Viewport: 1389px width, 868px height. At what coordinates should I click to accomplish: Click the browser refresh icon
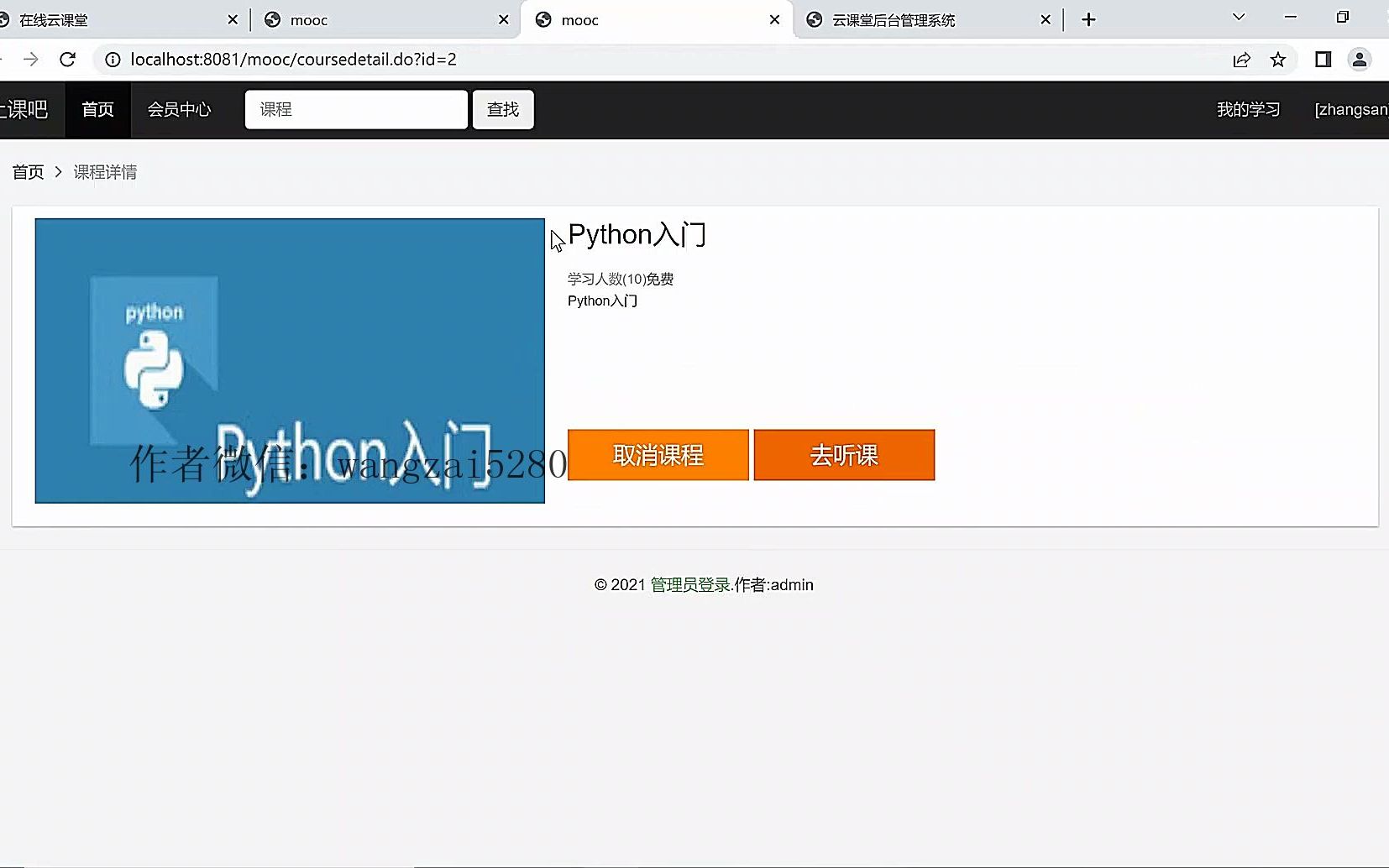(68, 60)
